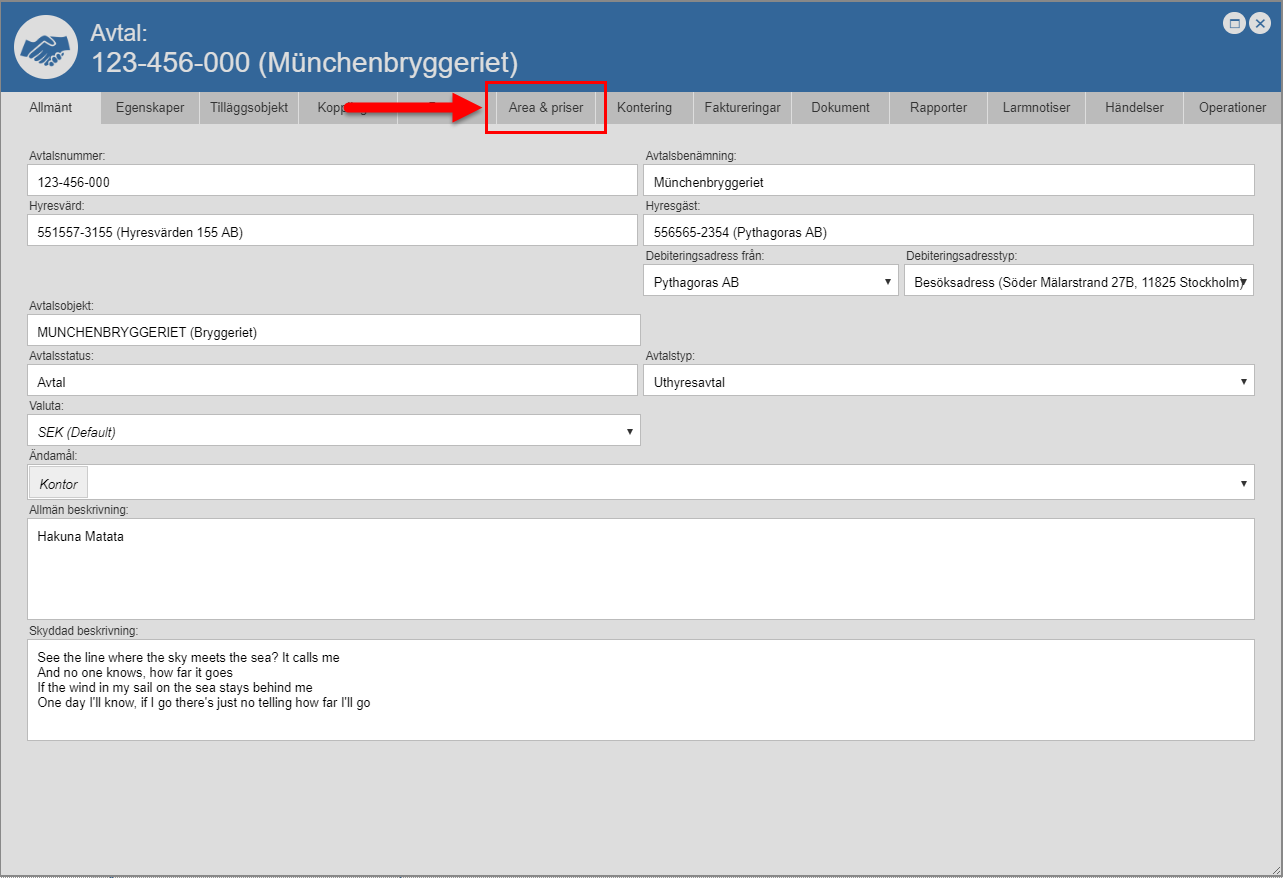Open the Debiteringsadresstyp dropdown
The height and width of the screenshot is (878, 1283).
1078,282
